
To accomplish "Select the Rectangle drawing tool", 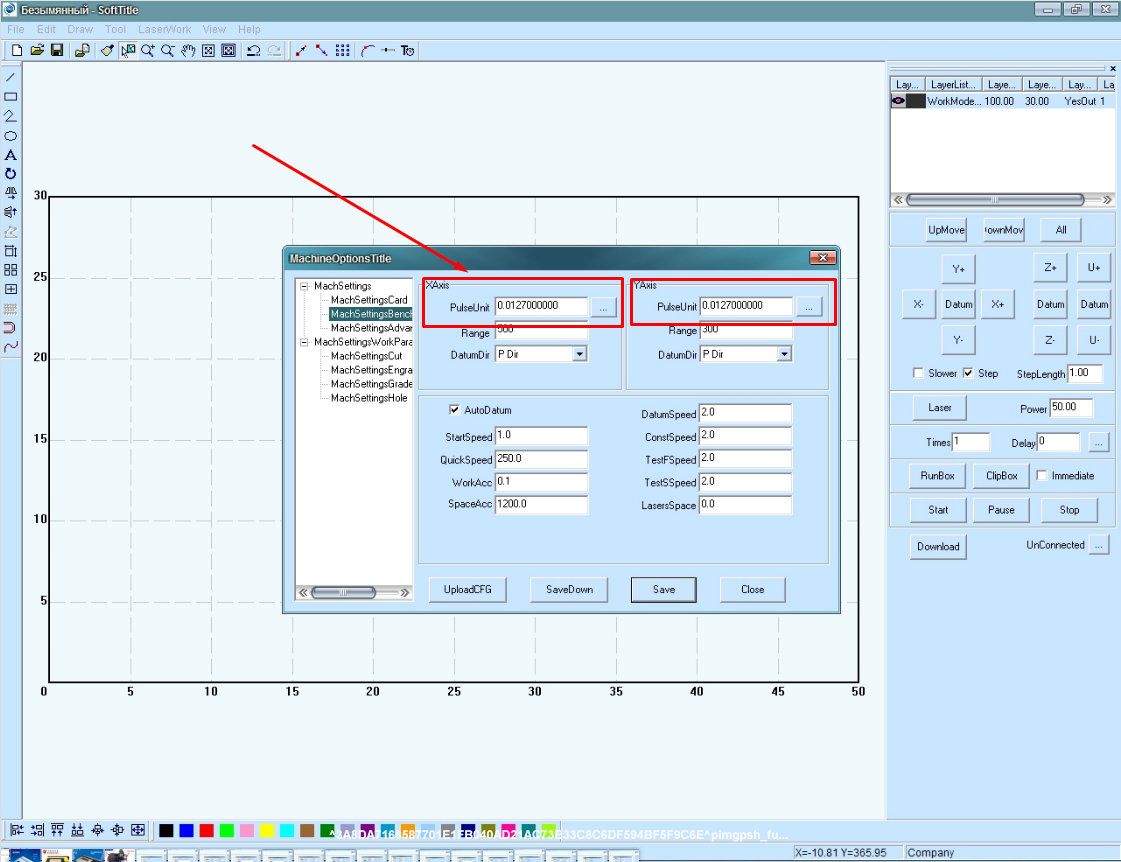I will tap(11, 97).
